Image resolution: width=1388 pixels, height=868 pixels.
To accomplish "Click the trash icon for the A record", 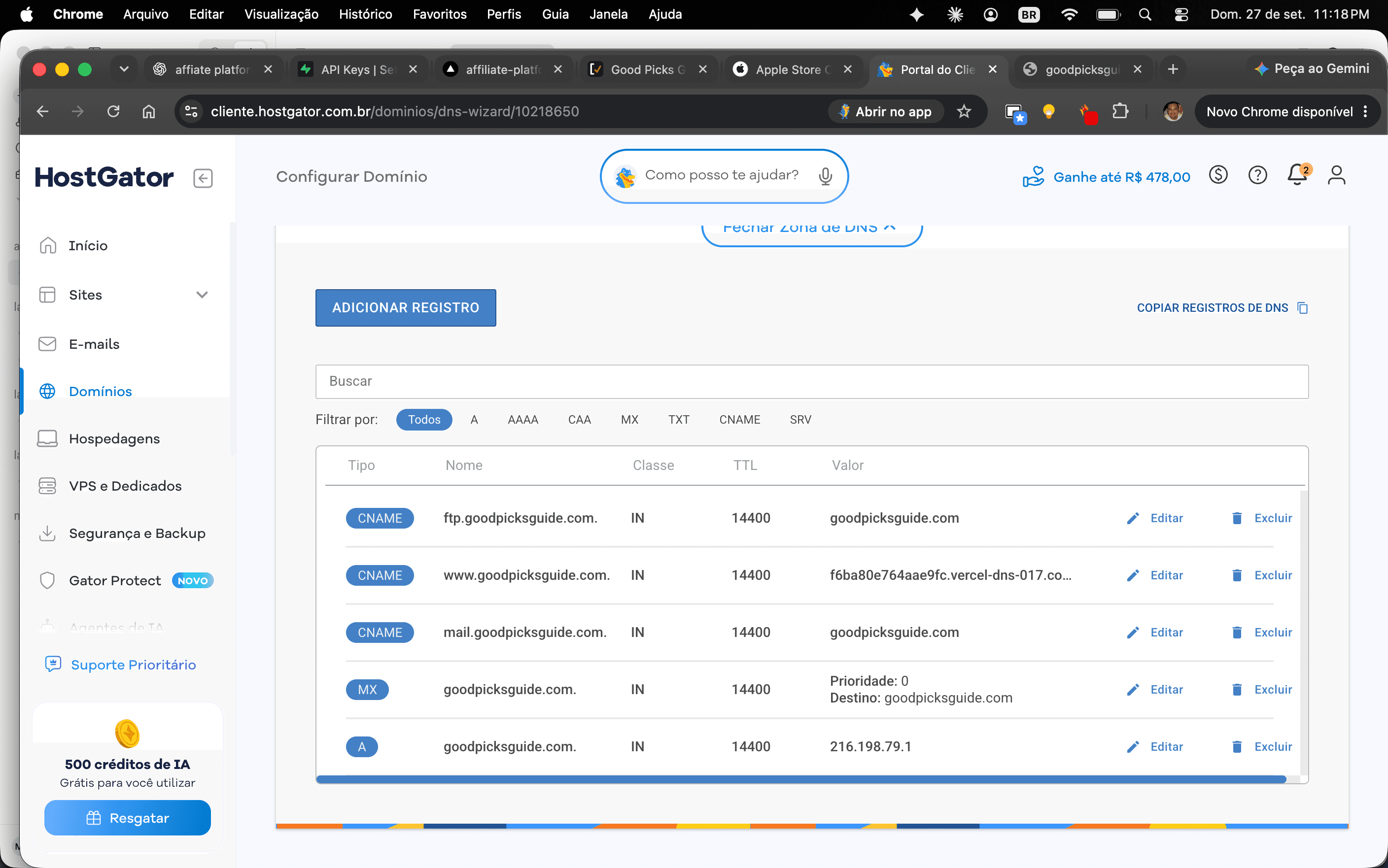I will click(x=1237, y=747).
